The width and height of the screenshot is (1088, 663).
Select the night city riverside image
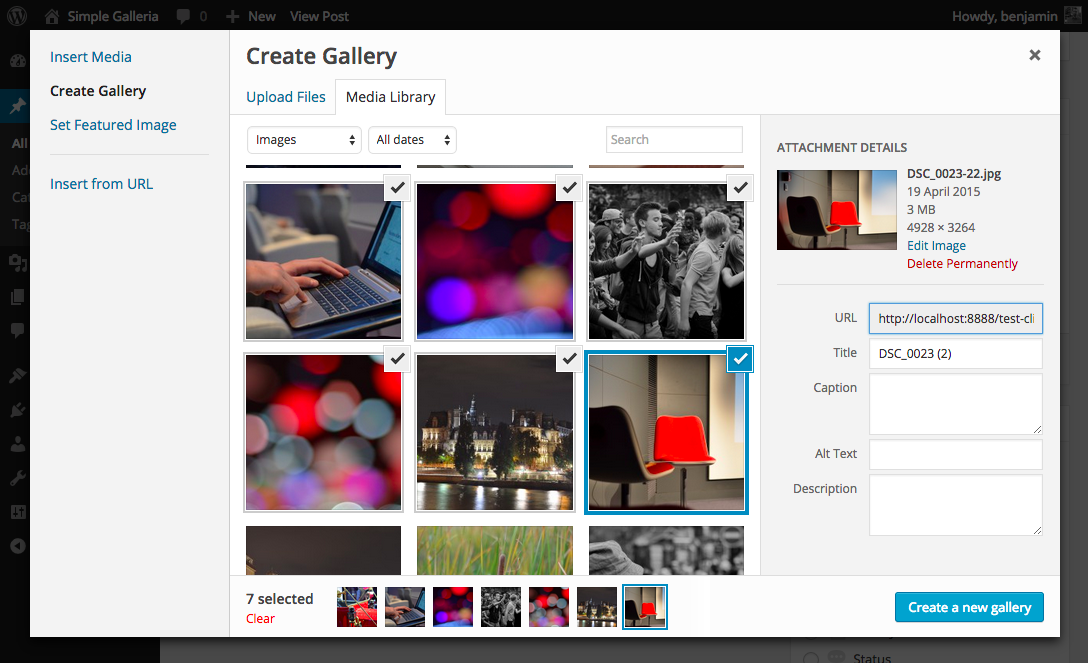495,433
